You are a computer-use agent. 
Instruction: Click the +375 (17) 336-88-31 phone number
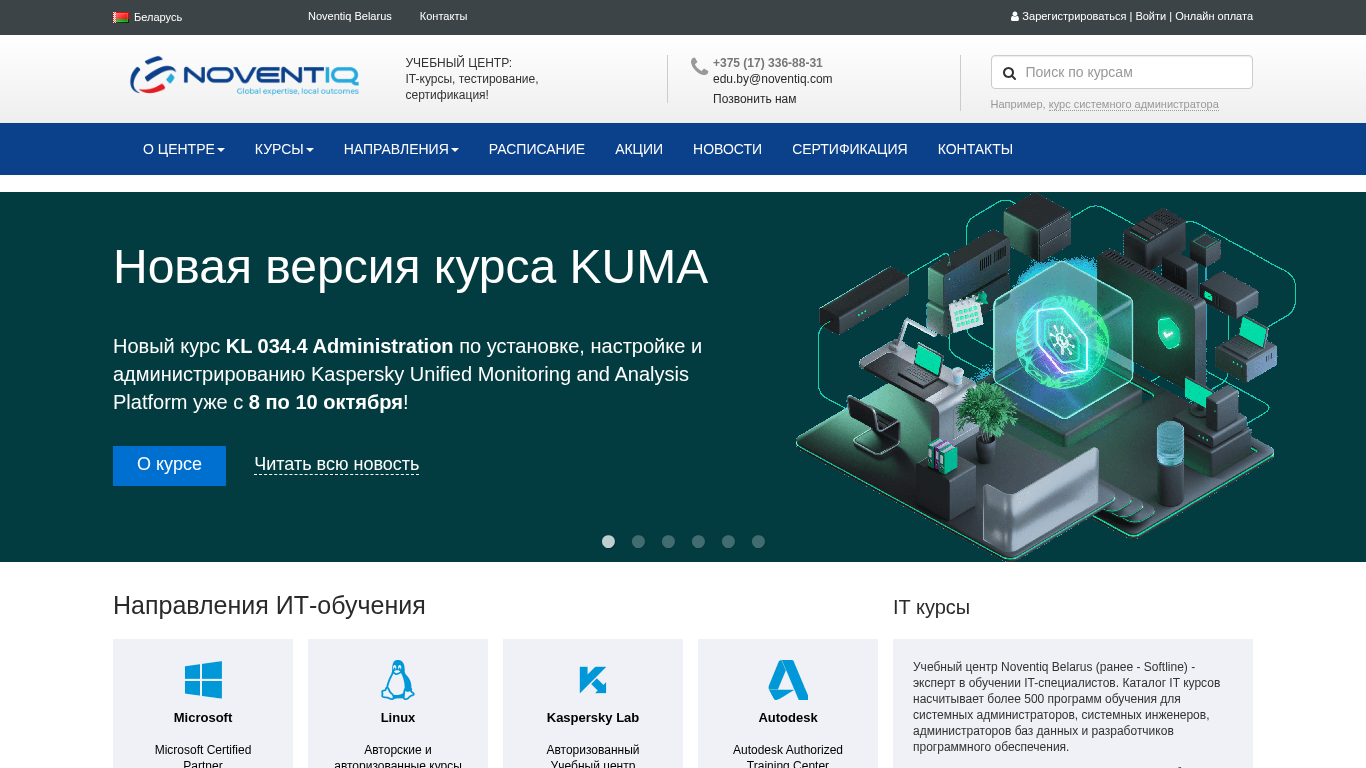click(768, 63)
